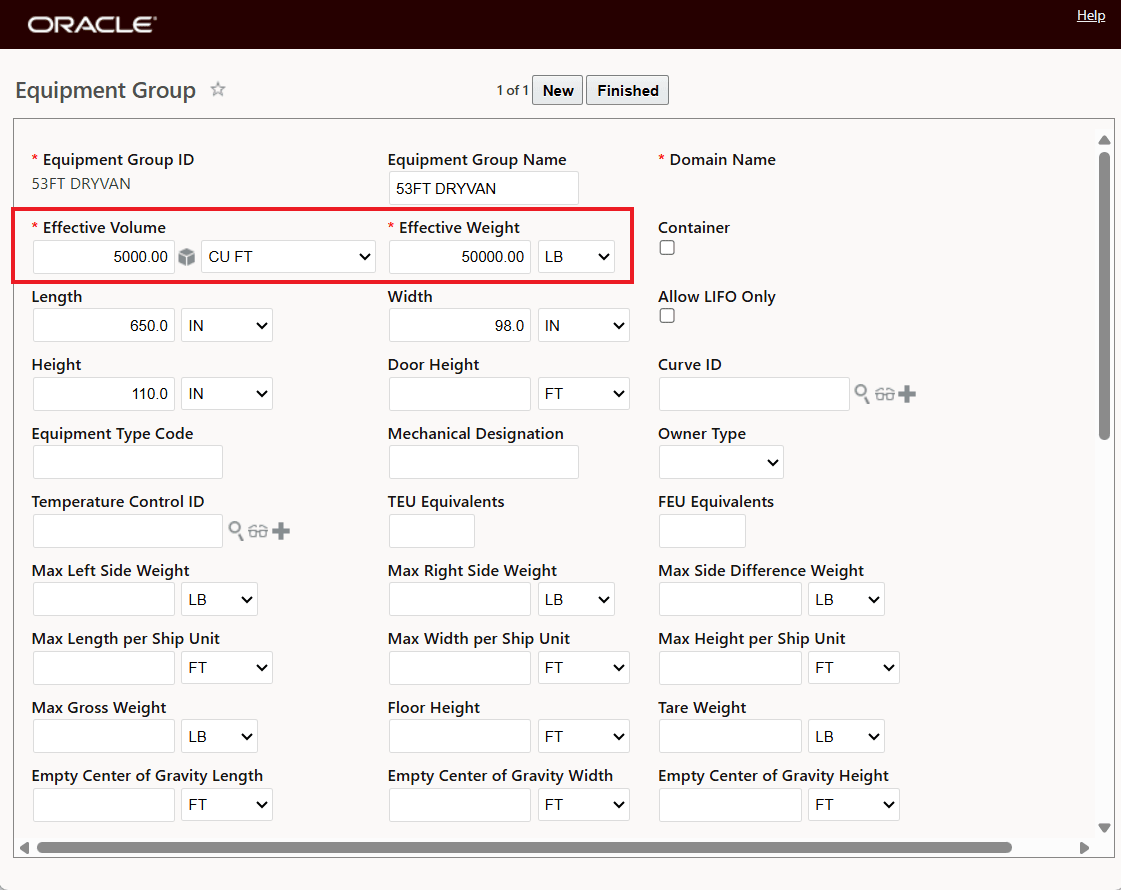Viewport: 1121px width, 890px height.
Task: Open Effective Weight unit dropdown LB
Action: (576, 257)
